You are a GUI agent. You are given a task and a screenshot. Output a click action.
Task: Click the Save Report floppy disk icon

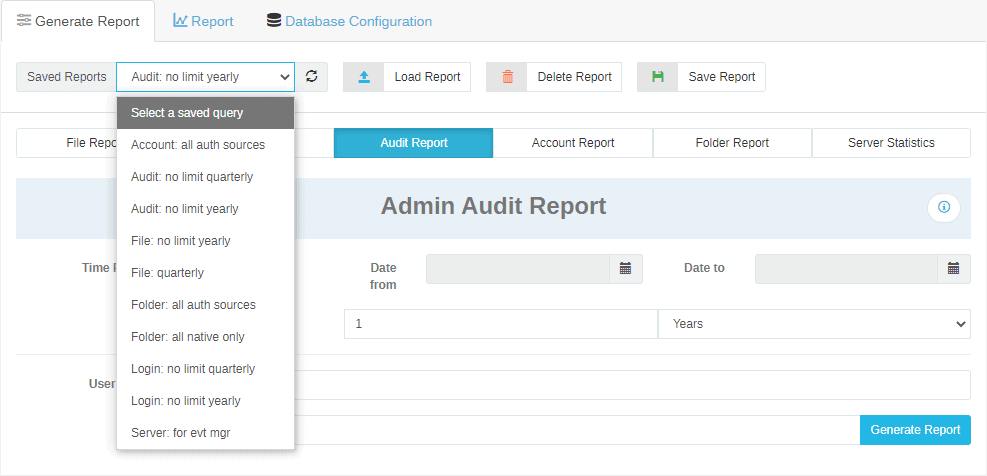tap(658, 77)
